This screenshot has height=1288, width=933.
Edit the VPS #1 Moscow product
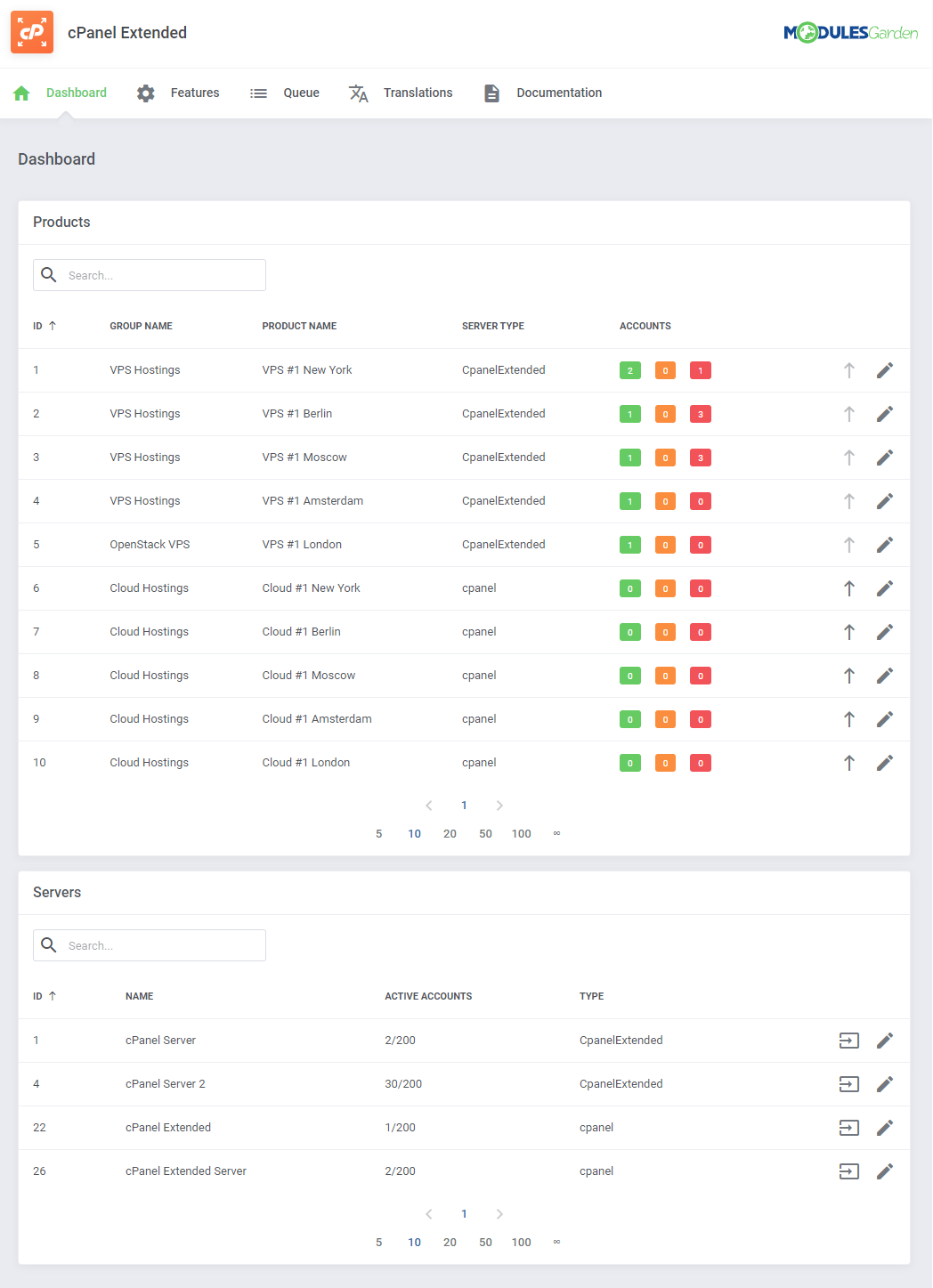tap(885, 458)
